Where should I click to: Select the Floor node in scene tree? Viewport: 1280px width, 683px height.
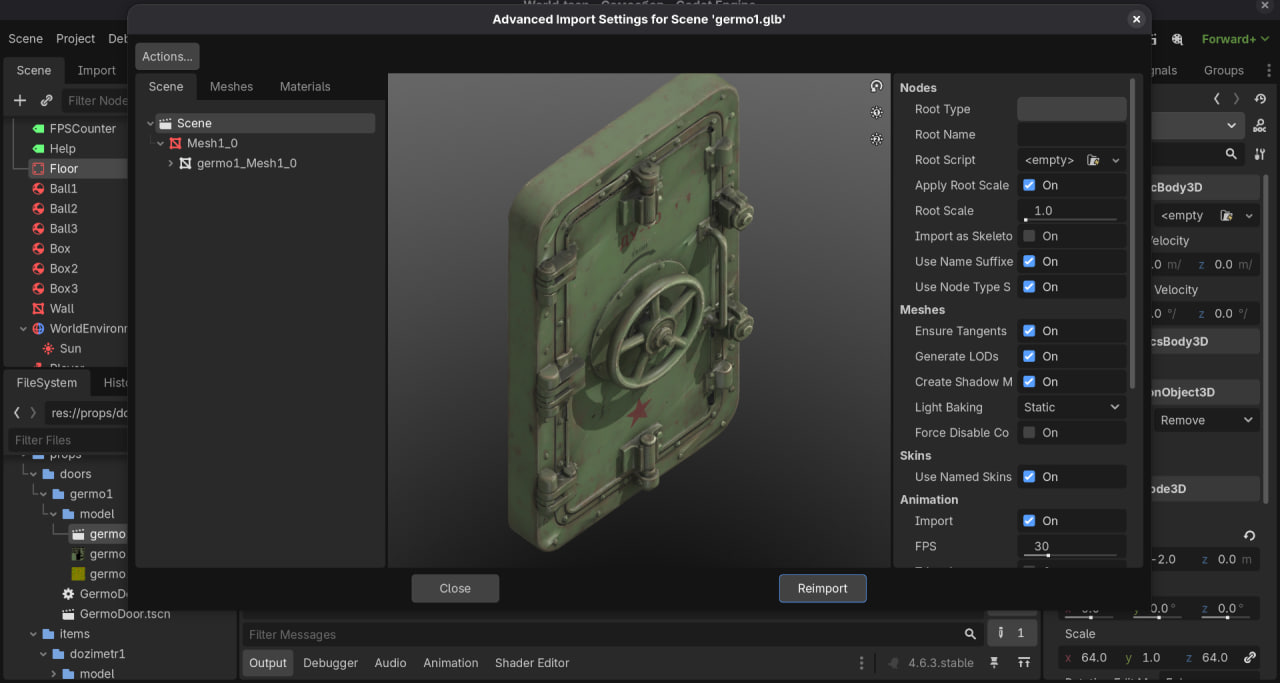(64, 169)
